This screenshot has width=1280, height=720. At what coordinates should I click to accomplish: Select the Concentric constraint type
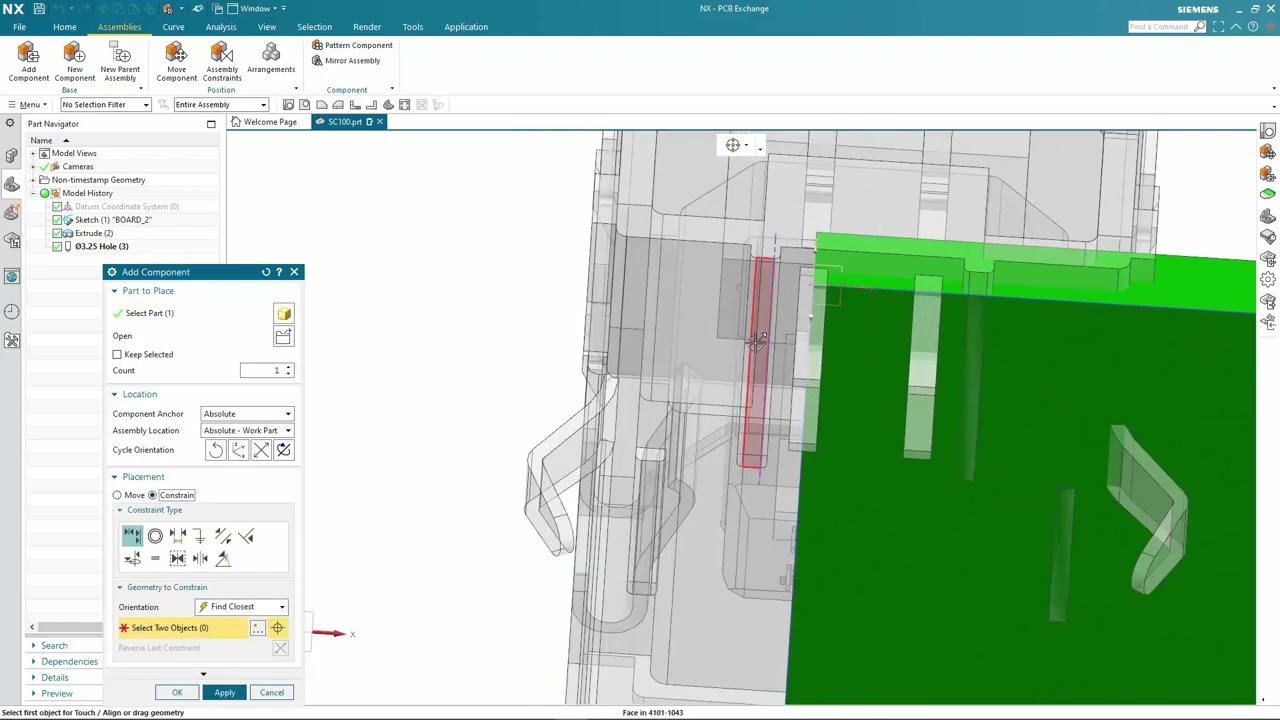pyautogui.click(x=155, y=536)
